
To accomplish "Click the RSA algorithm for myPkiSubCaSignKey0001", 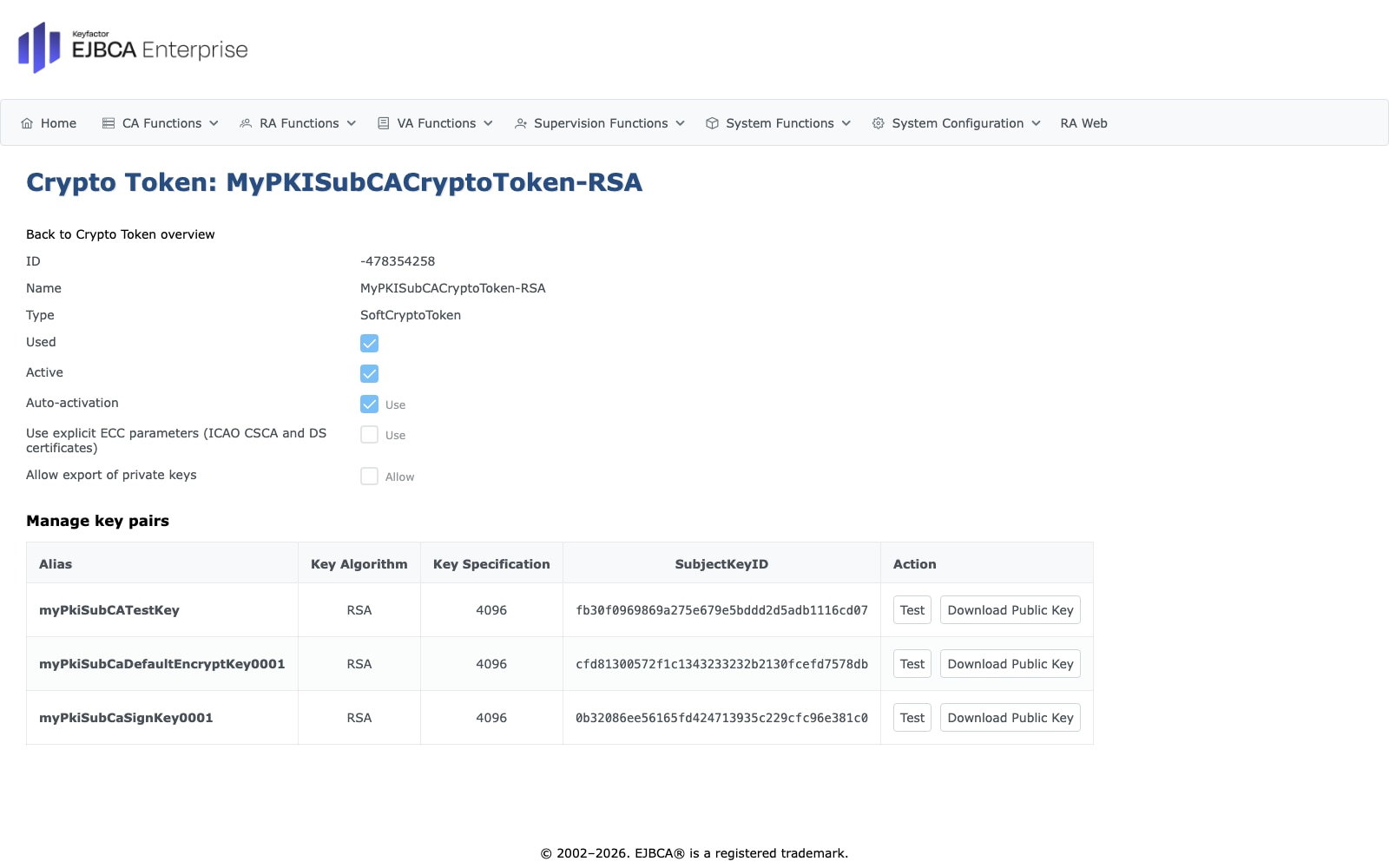I will coord(359,718).
